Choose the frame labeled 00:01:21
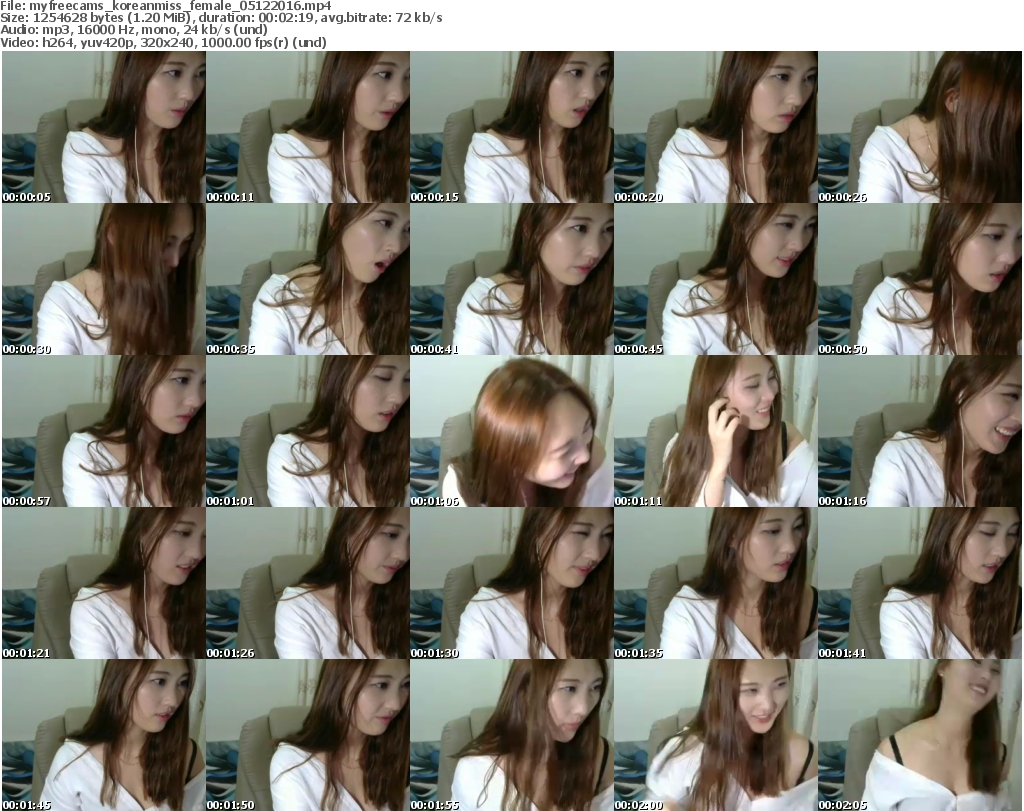 104,584
